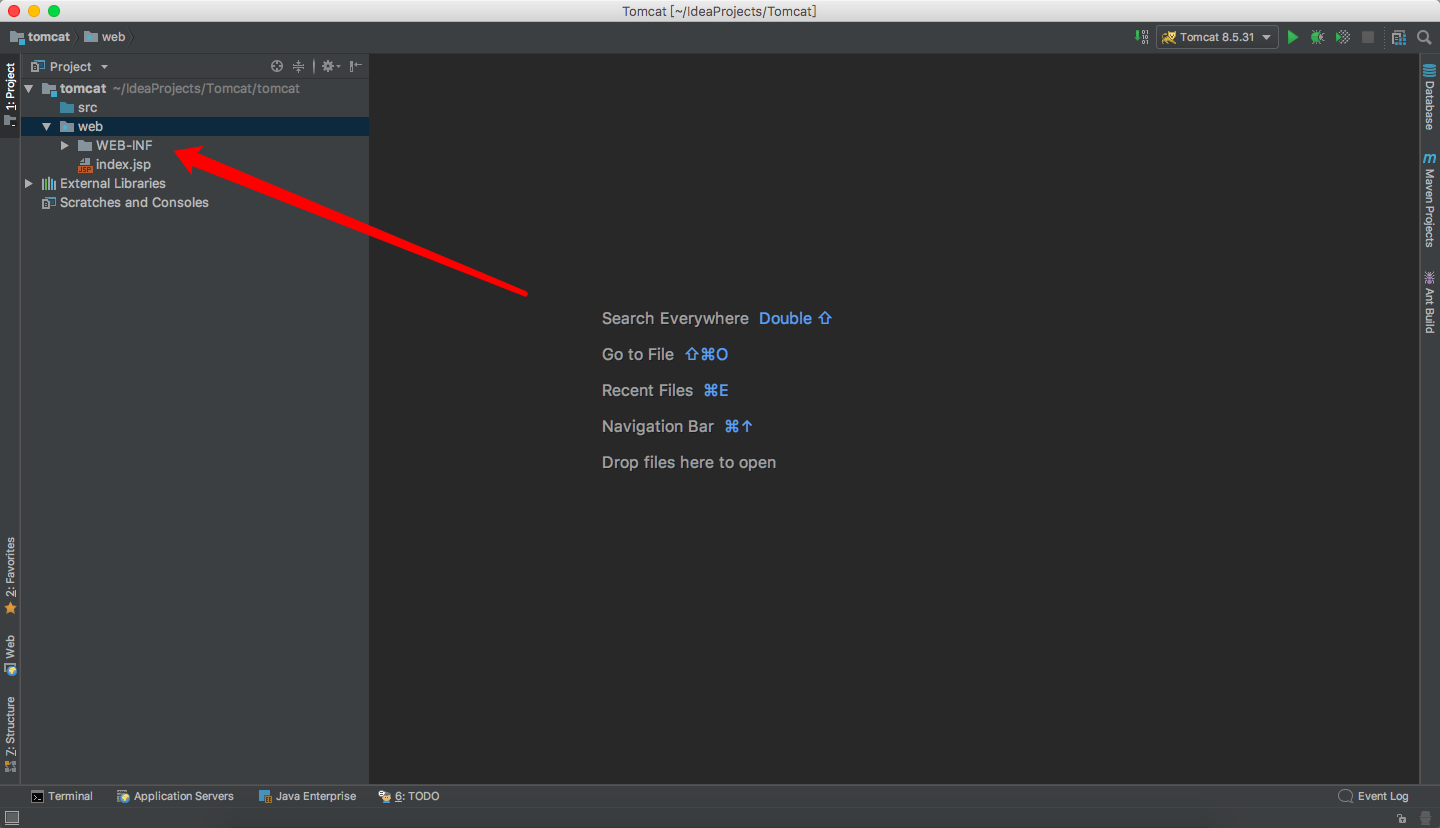
Task: Open the Terminal tool window tab
Action: click(62, 796)
